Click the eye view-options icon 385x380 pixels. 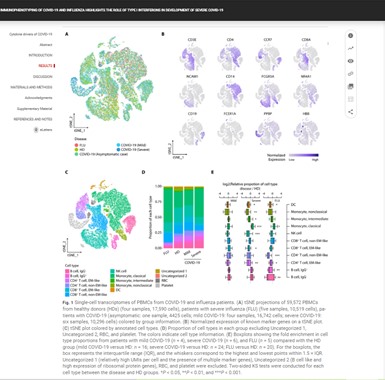point(350,61)
